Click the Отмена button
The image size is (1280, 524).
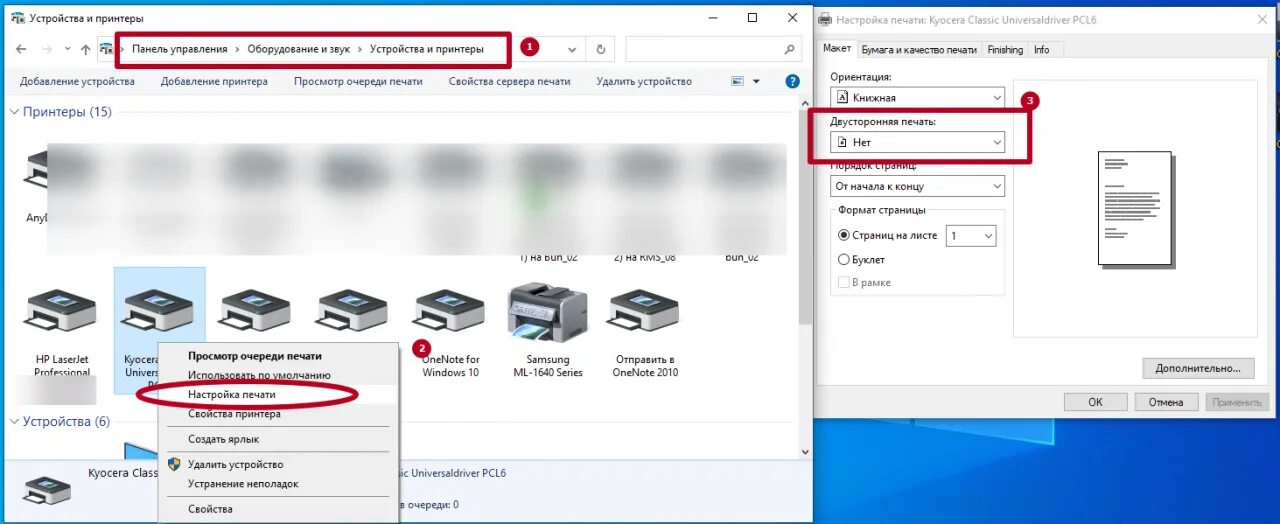1166,402
